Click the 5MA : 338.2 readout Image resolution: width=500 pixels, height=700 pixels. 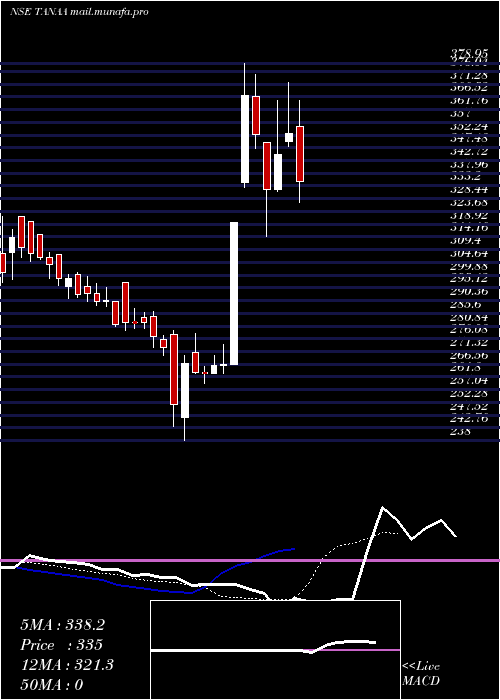click(62, 625)
